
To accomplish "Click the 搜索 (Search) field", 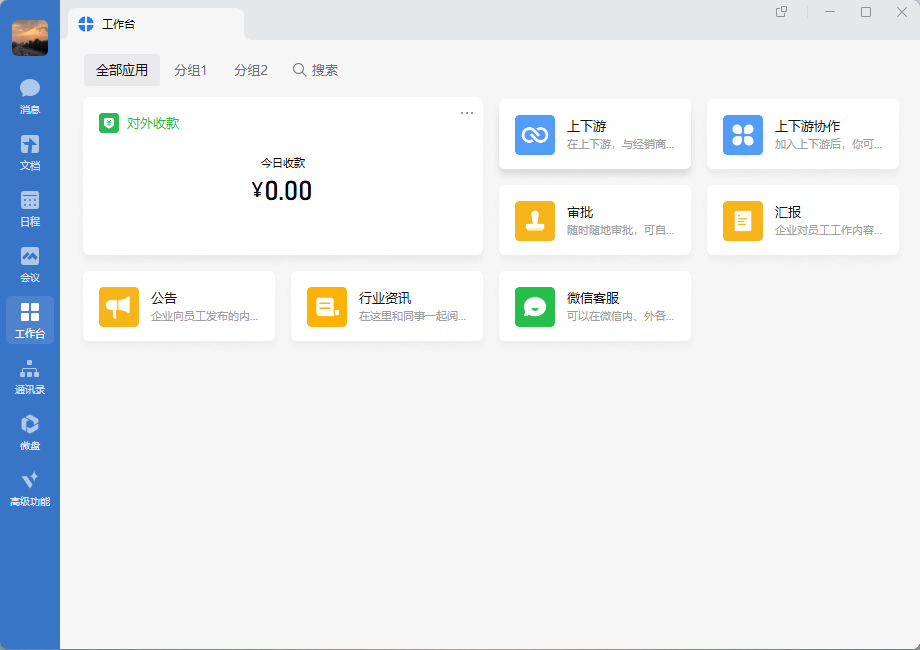I will pos(315,70).
